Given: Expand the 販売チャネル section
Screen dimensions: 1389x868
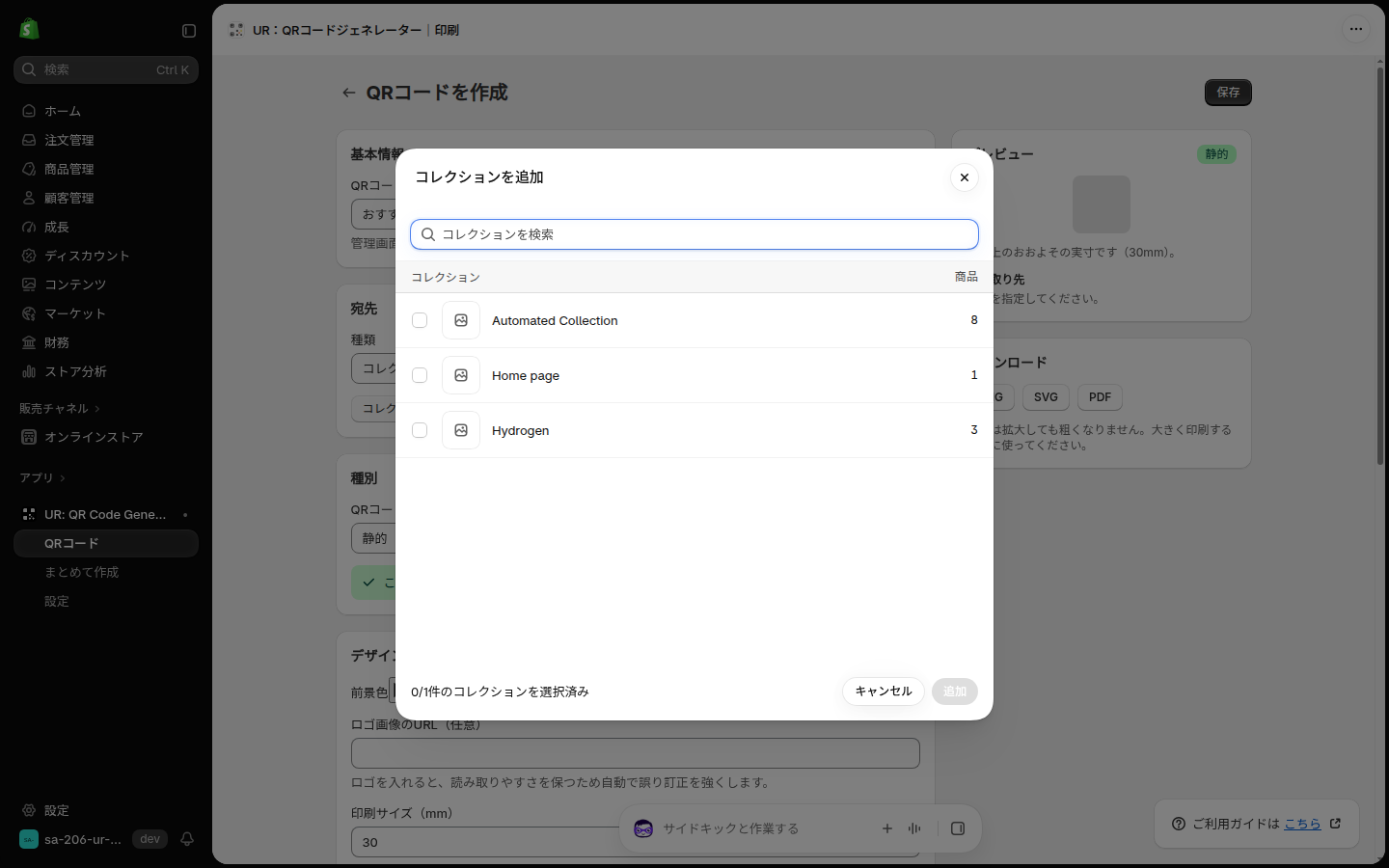Looking at the screenshot, I should pos(60,409).
